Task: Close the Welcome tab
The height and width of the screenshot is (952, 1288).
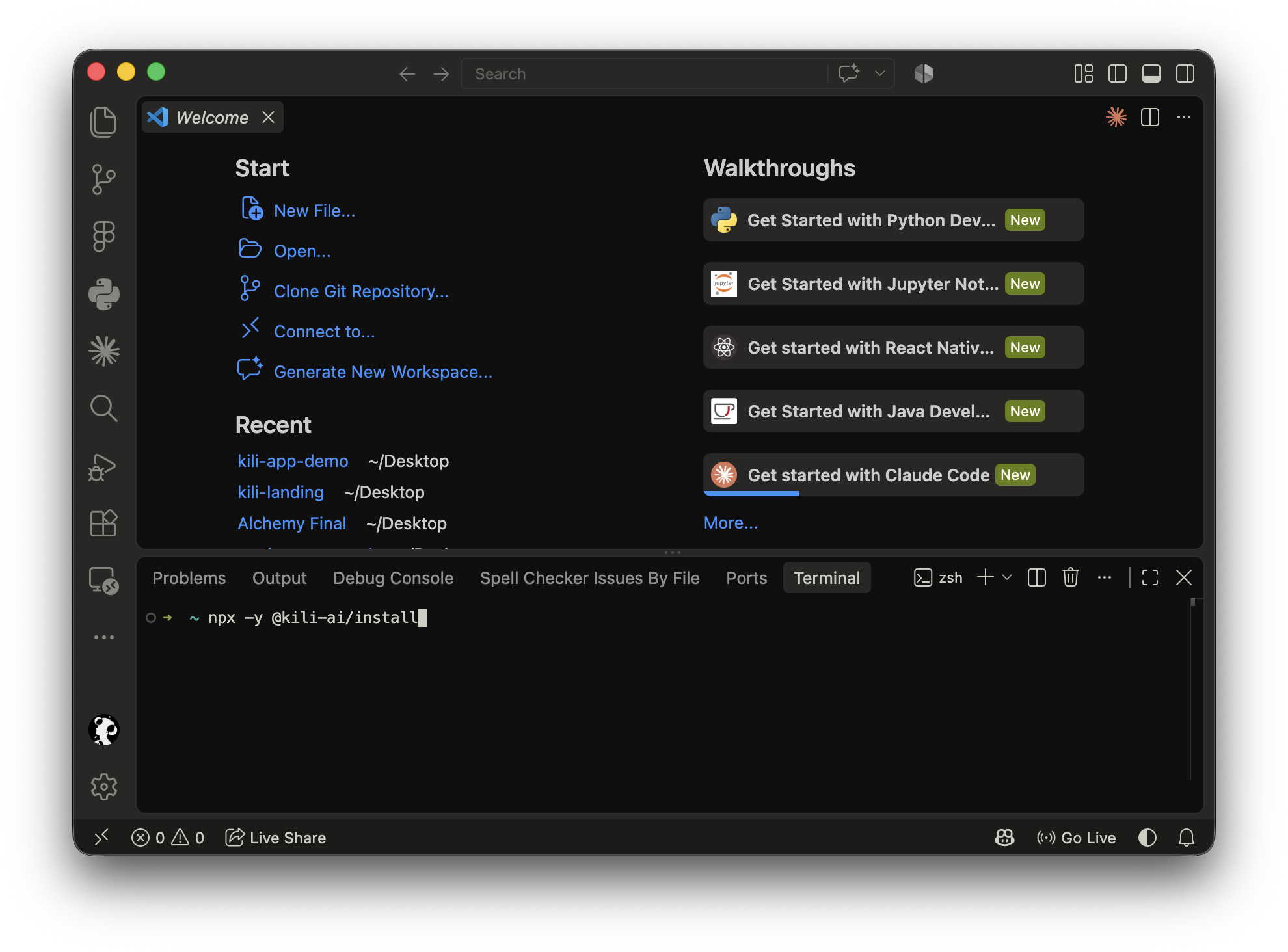Action: pyautogui.click(x=268, y=117)
